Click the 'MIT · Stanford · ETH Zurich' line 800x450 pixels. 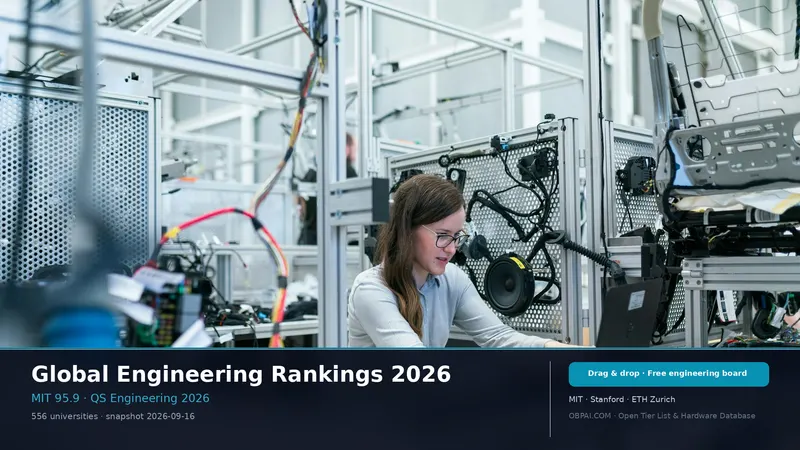tap(622, 399)
